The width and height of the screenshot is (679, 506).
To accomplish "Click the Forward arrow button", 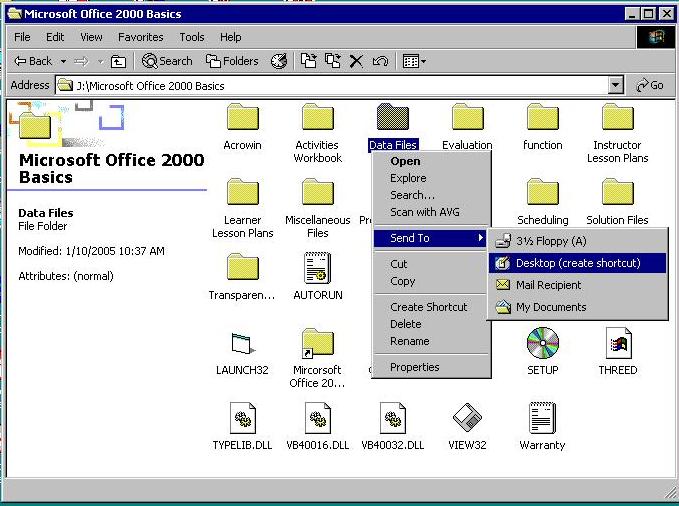I will point(81,62).
